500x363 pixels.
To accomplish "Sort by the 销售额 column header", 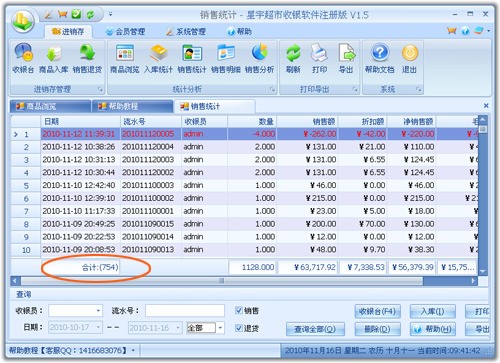I will tap(307, 121).
